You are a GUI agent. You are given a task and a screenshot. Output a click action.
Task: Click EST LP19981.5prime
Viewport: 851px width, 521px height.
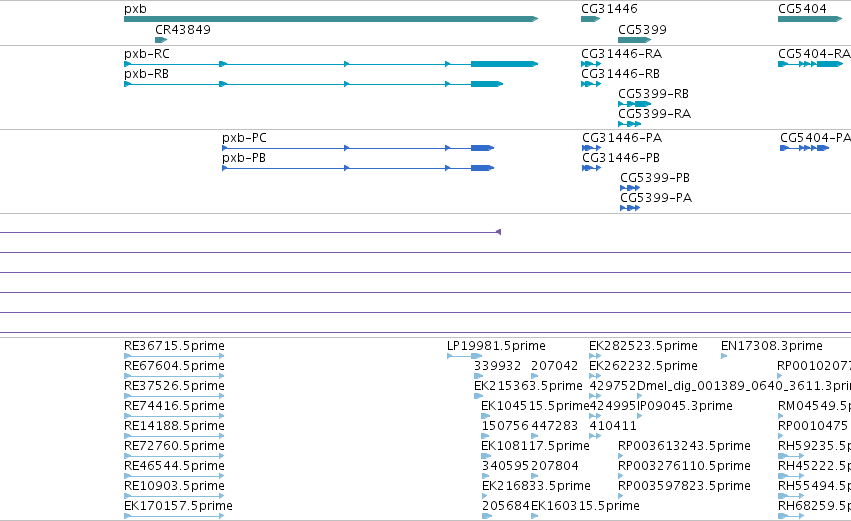464,356
